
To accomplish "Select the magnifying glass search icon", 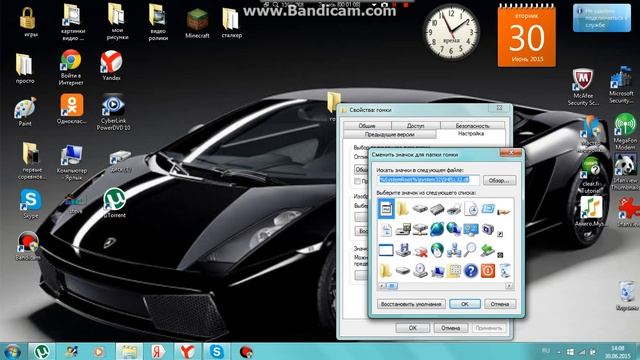I will (471, 249).
